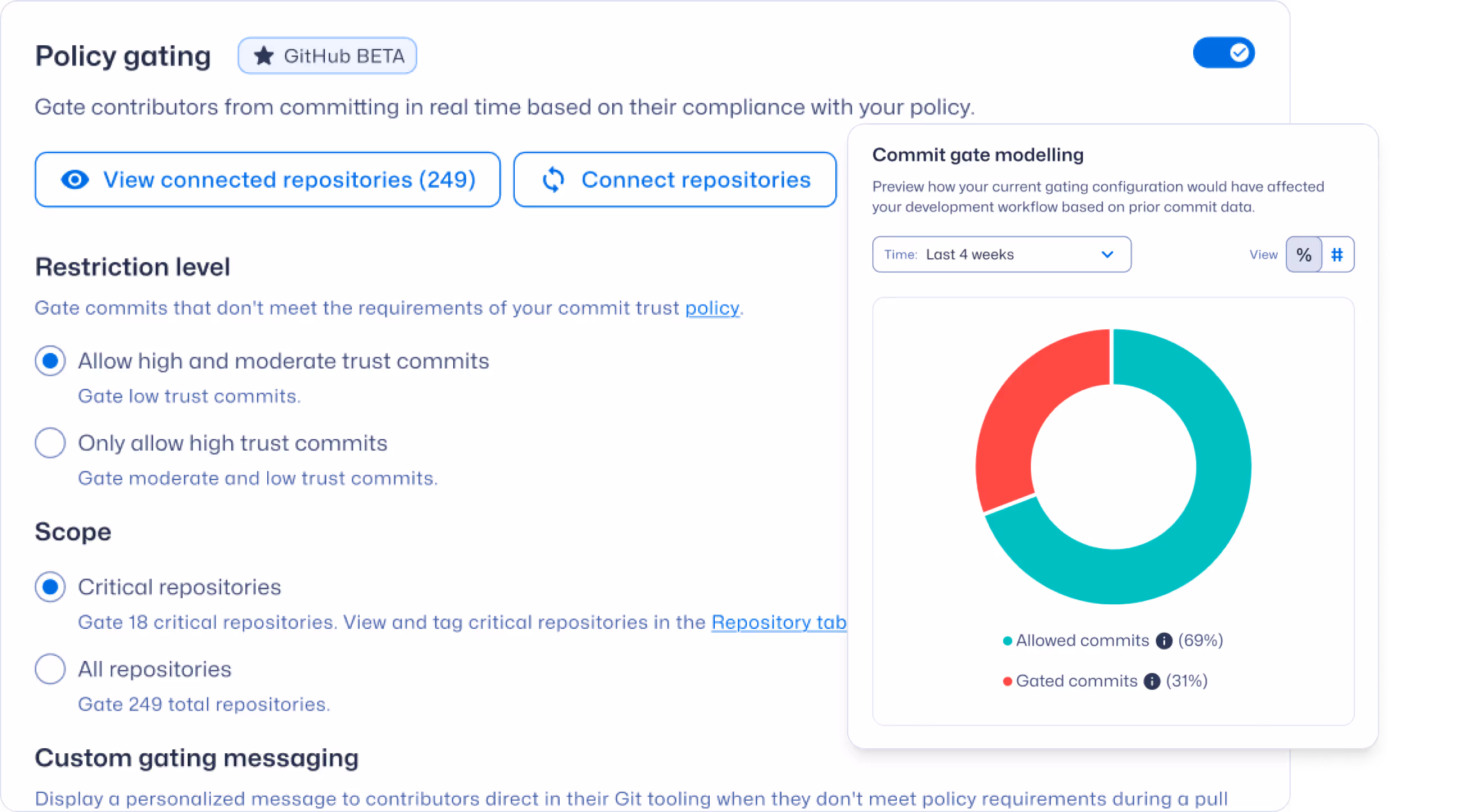
Task: Click info icon next to Allowed commits
Action: click(1163, 641)
